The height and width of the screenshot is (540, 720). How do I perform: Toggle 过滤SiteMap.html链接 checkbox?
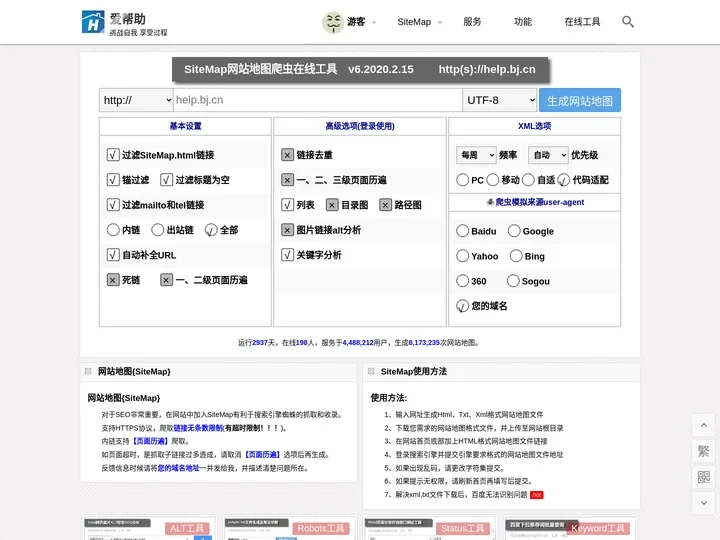pos(113,155)
